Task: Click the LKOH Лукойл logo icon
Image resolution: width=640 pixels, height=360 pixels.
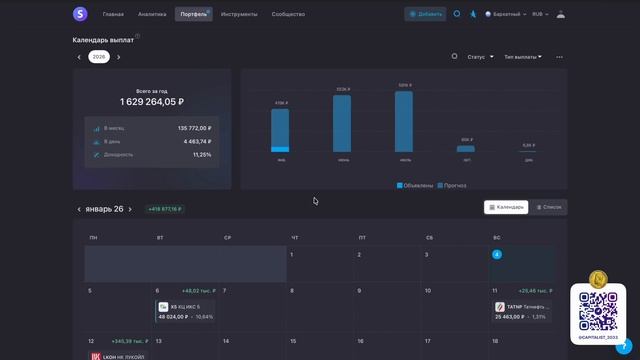Action: 96,357
